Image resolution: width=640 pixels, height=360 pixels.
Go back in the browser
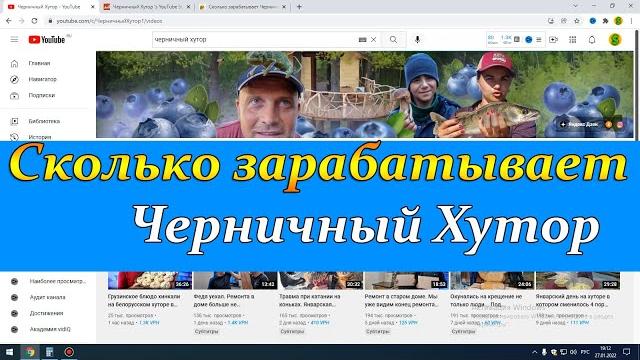tap(9, 21)
